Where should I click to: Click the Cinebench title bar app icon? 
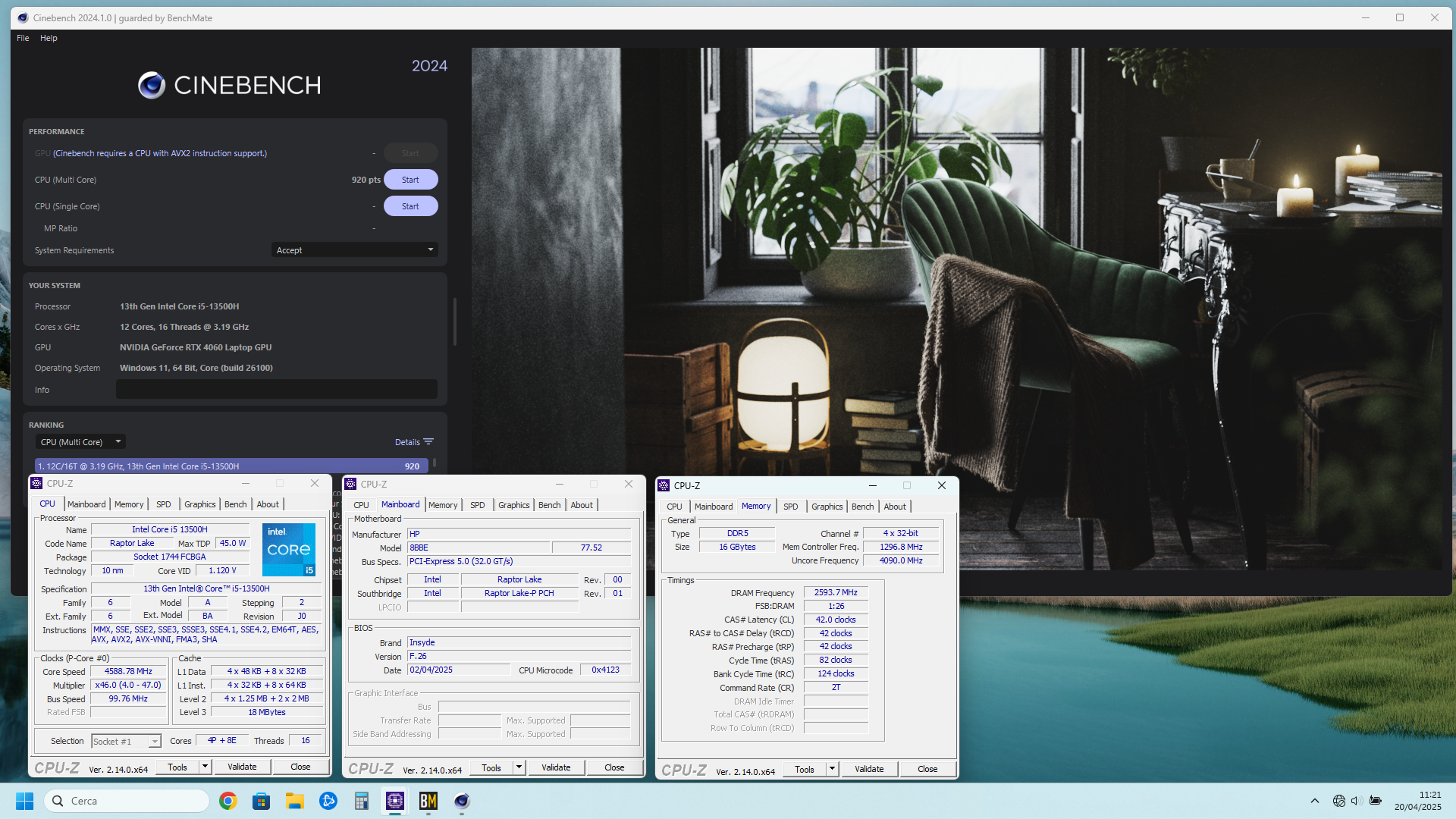click(23, 18)
